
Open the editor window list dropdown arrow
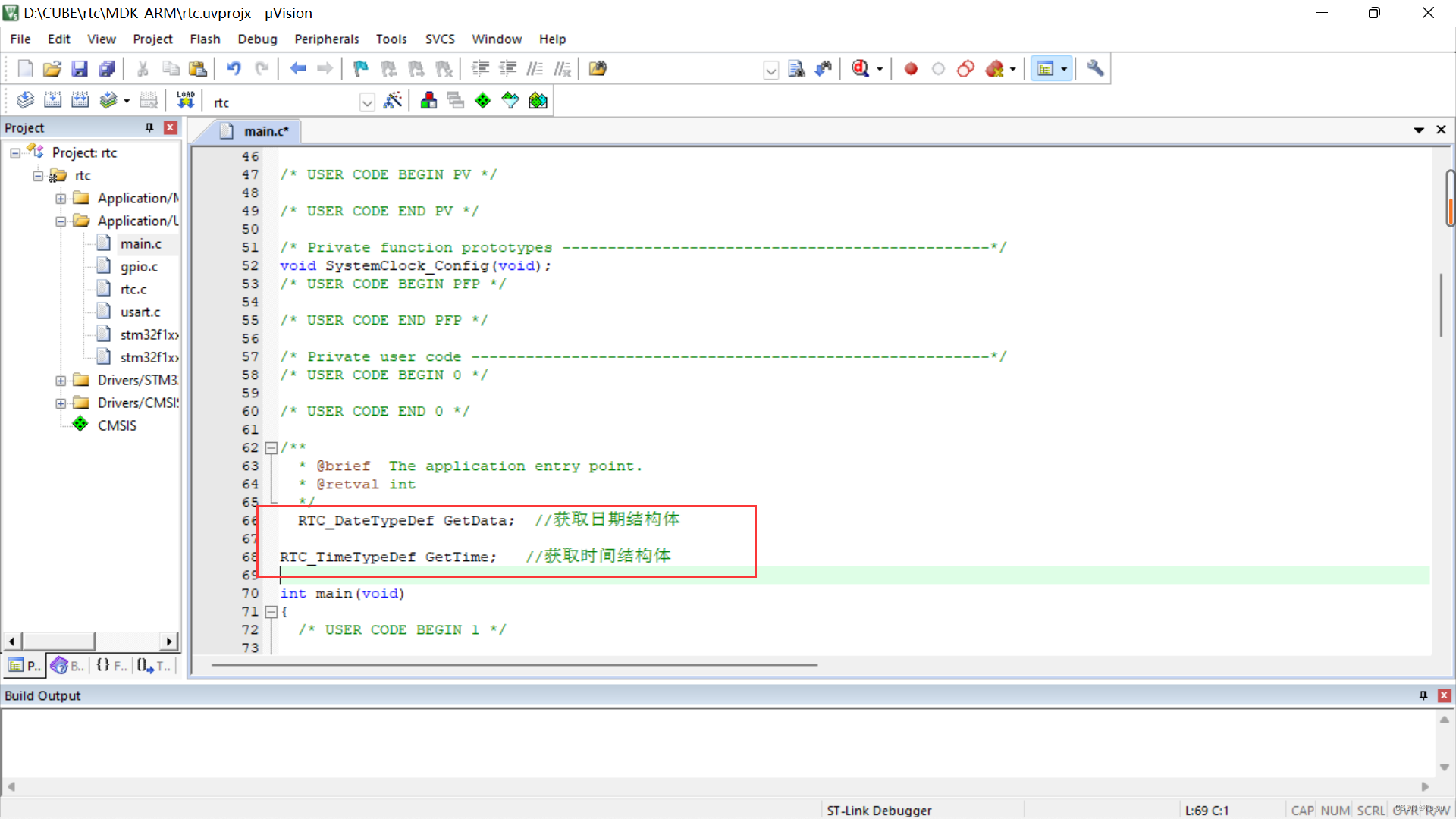point(1419,130)
